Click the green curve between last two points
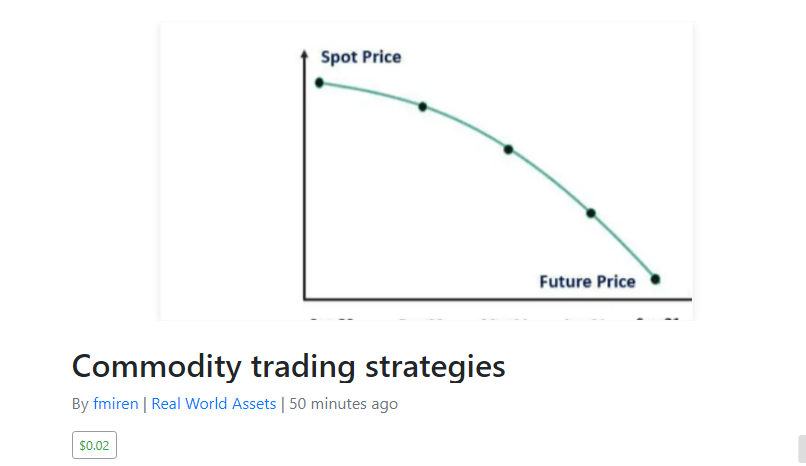 625,246
